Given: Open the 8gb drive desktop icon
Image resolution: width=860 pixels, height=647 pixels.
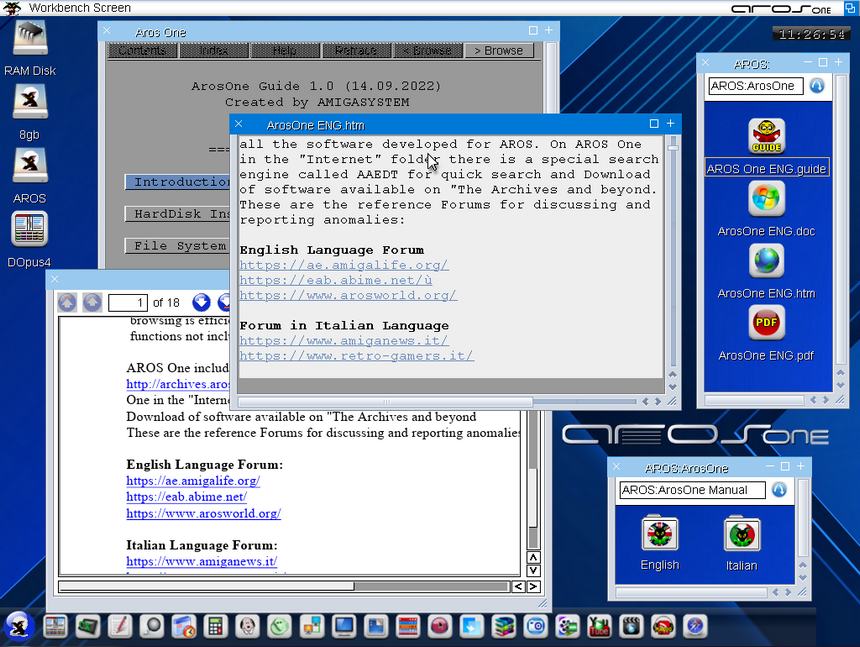Looking at the screenshot, I should click(30, 103).
